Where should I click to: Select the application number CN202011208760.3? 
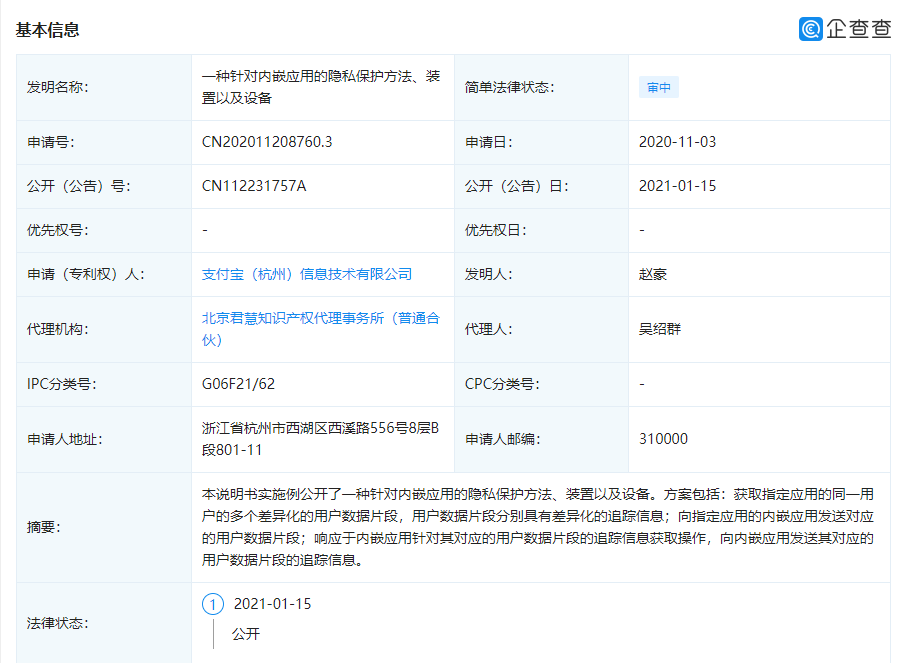click(267, 142)
